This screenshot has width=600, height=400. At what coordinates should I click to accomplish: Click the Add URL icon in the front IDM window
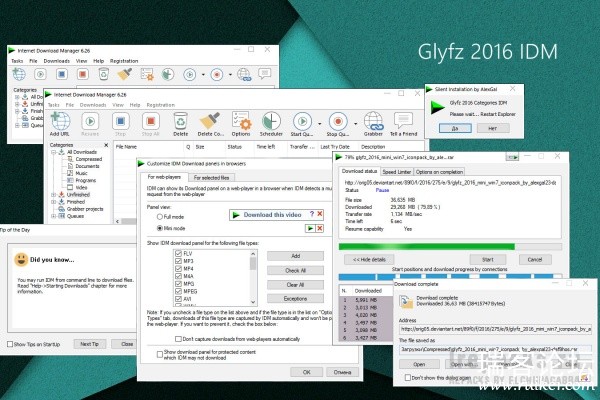coord(60,122)
